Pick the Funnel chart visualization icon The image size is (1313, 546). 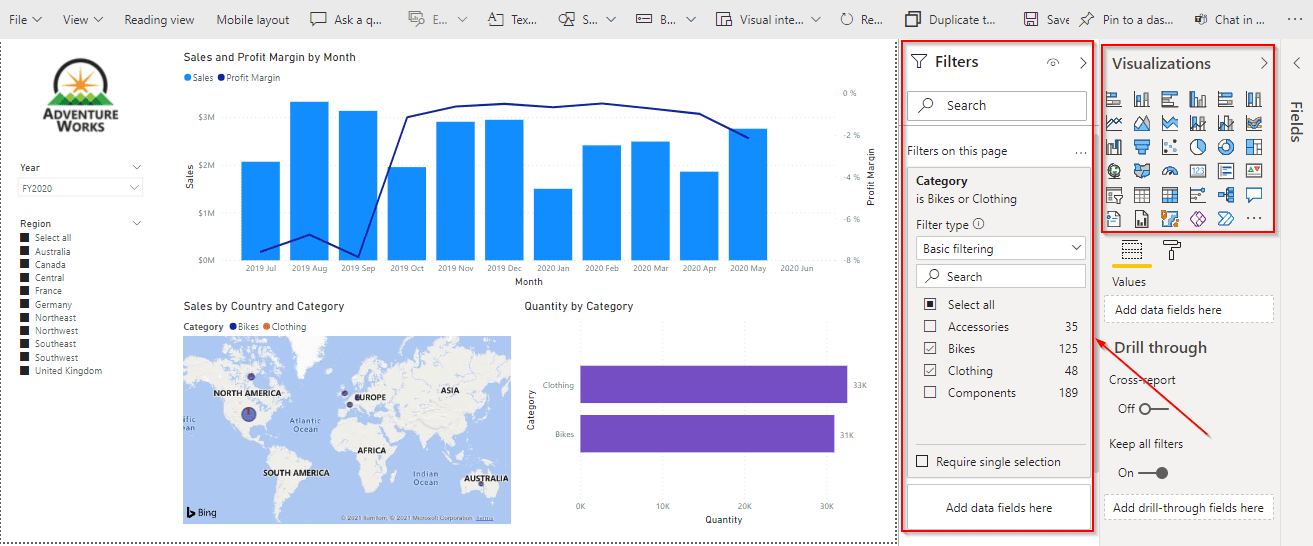tap(1142, 147)
